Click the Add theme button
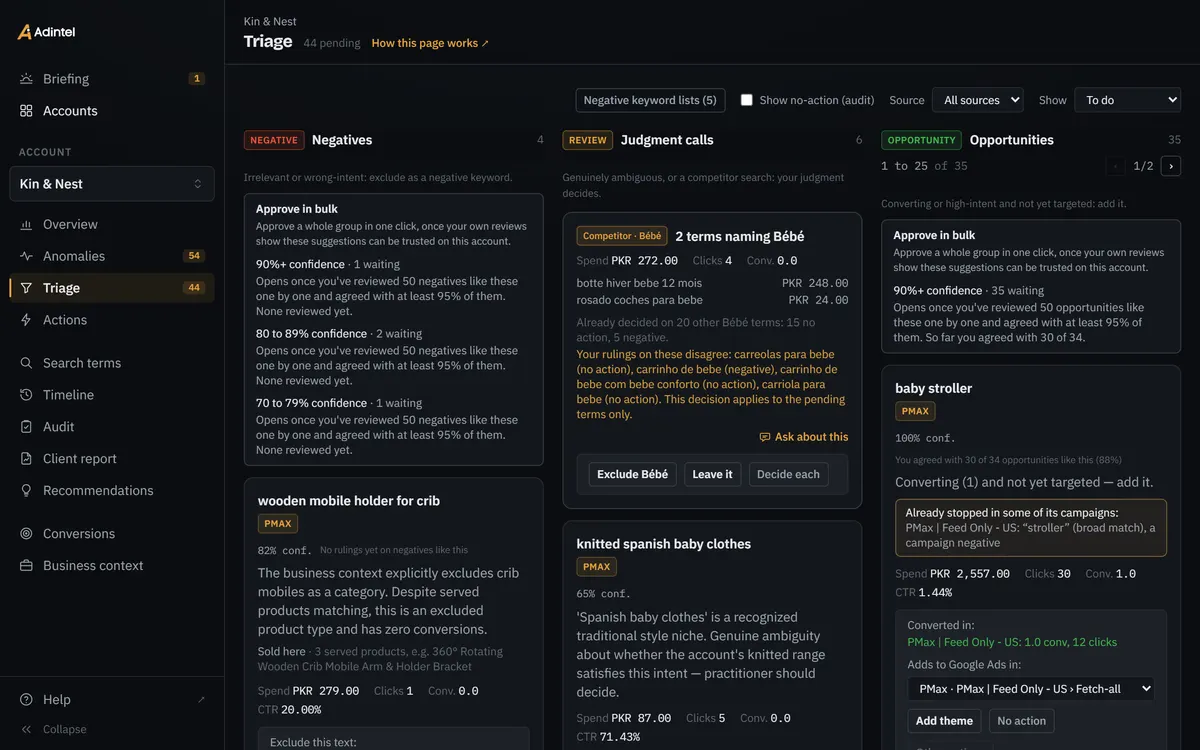 tap(944, 721)
